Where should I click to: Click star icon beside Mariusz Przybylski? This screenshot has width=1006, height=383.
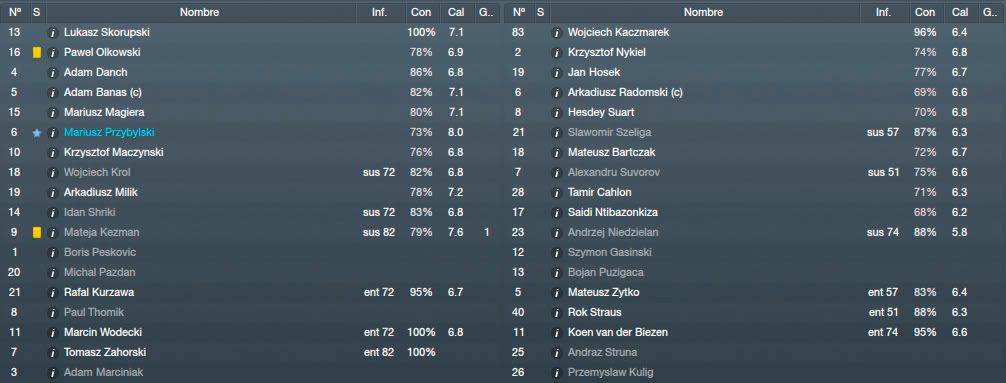(x=37, y=133)
